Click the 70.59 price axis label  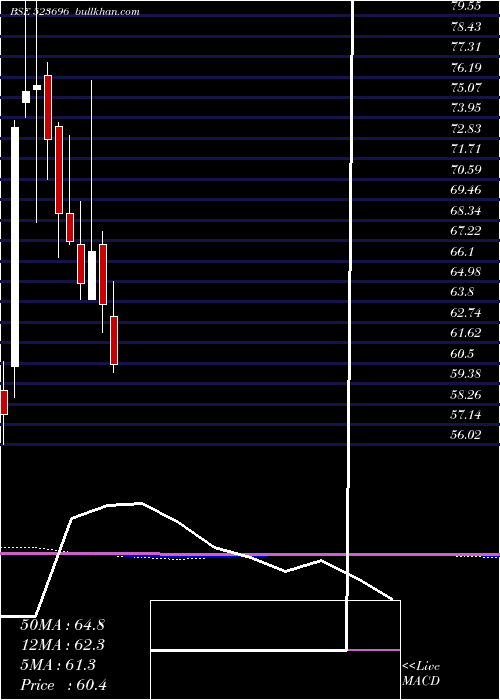[x=466, y=169]
